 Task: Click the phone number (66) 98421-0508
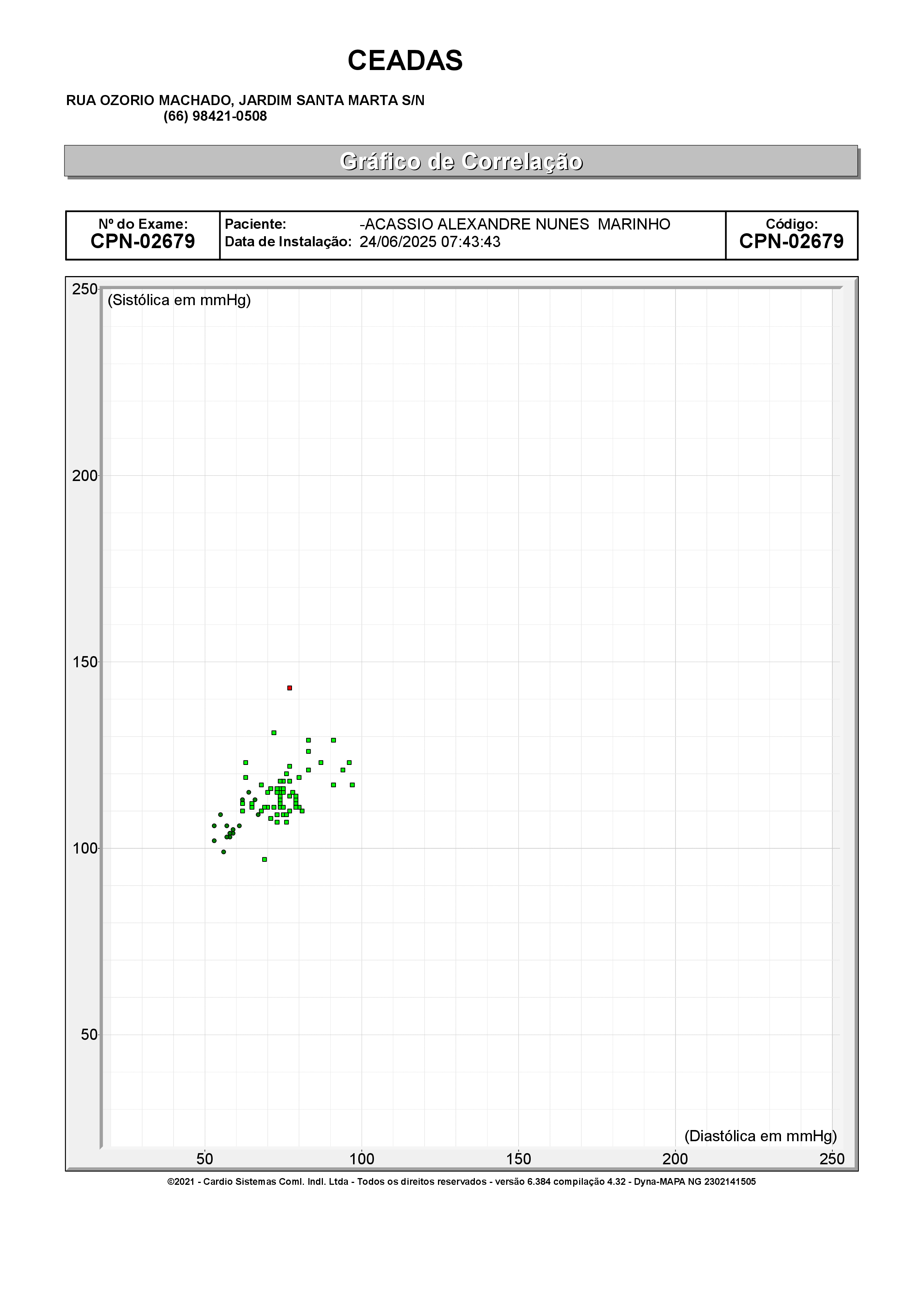tap(215, 116)
